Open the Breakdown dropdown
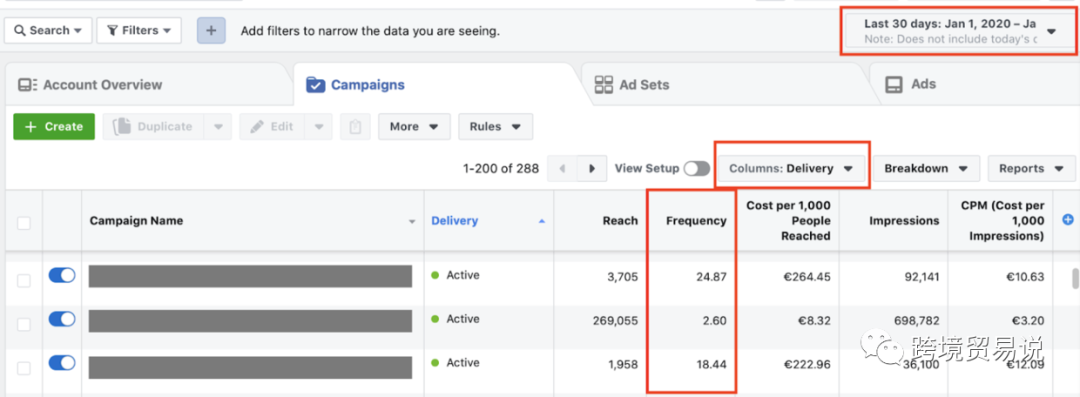The width and height of the screenshot is (1080, 397). (926, 169)
